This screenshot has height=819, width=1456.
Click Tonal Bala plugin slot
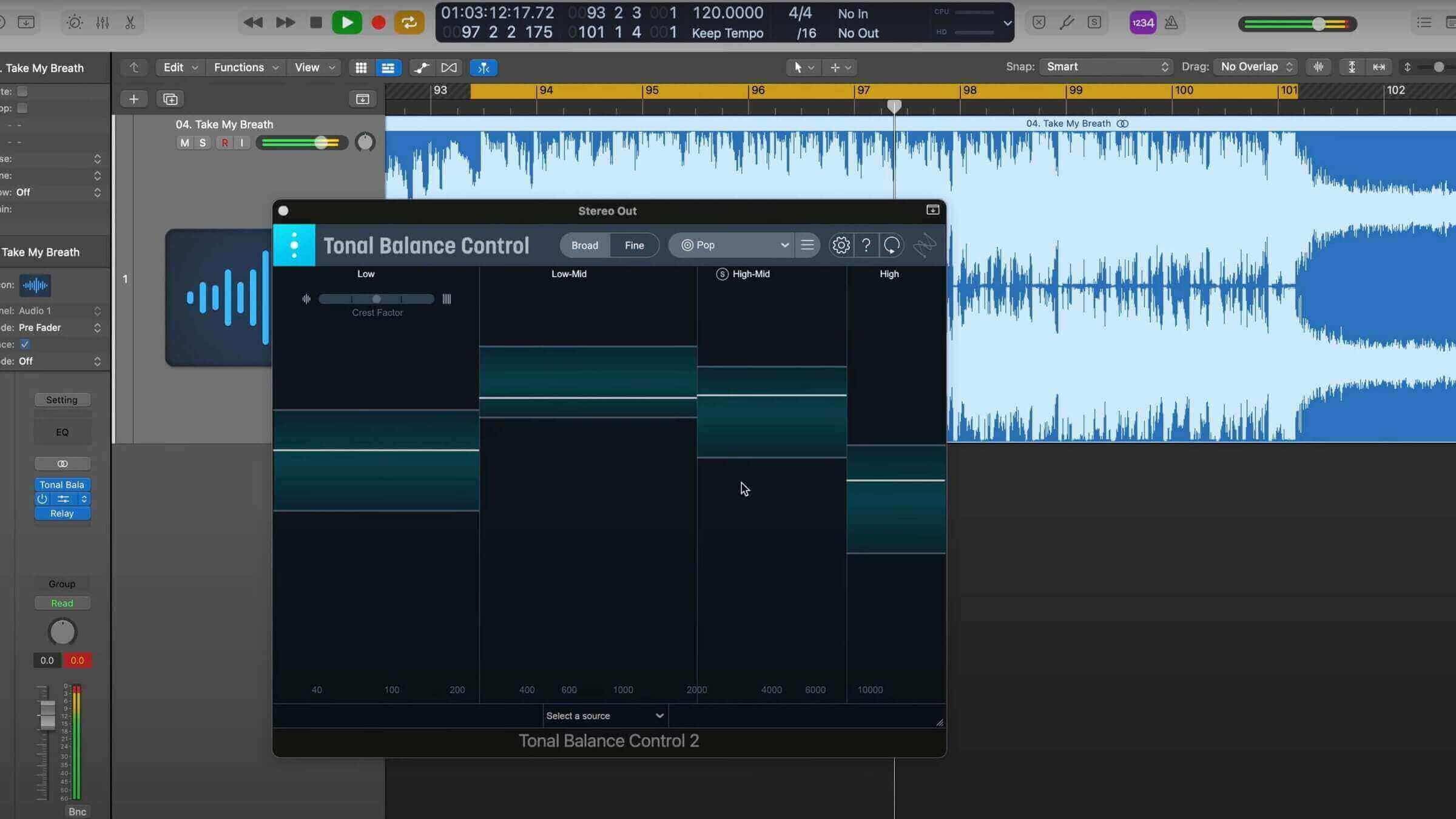[62, 485]
